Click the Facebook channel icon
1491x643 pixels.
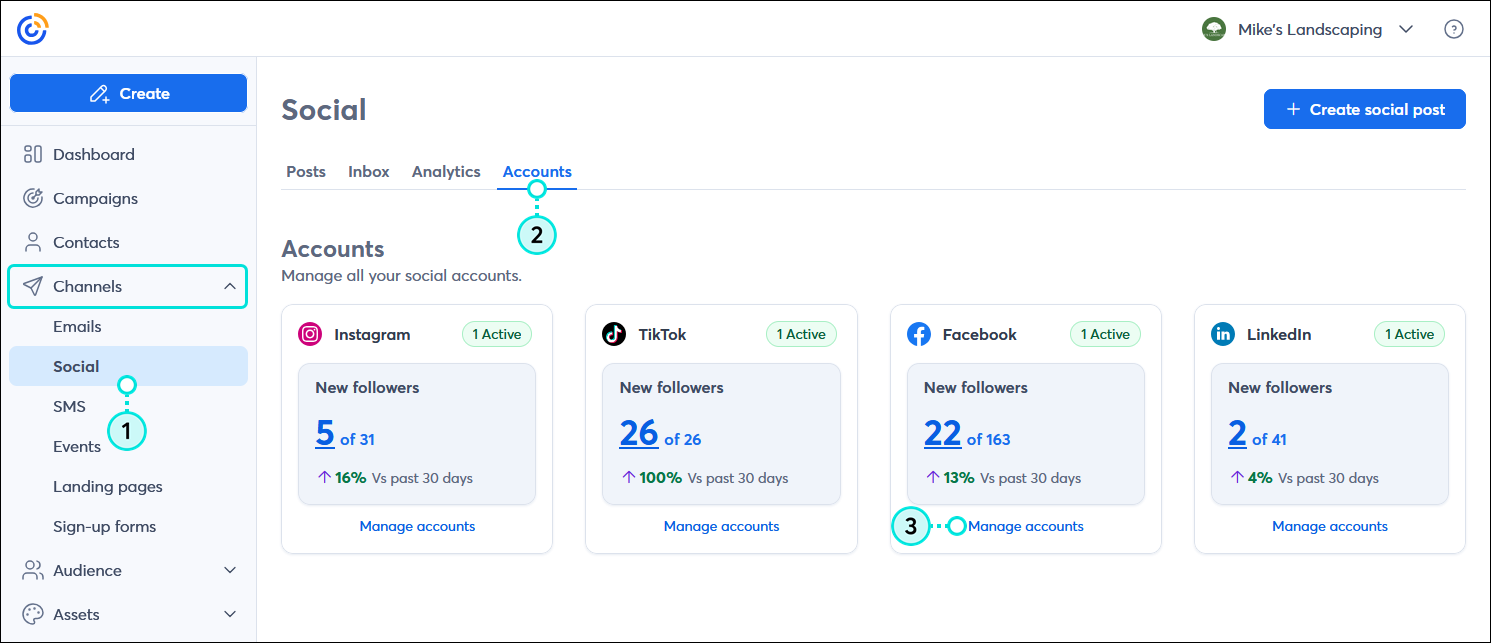pos(920,334)
